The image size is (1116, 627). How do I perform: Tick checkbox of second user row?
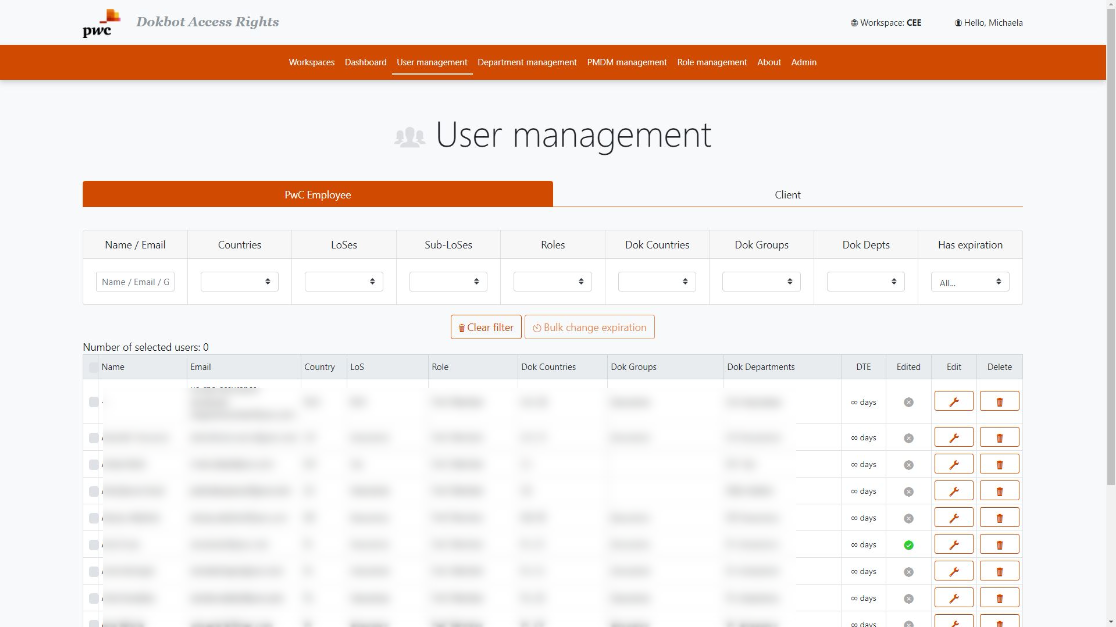point(93,438)
